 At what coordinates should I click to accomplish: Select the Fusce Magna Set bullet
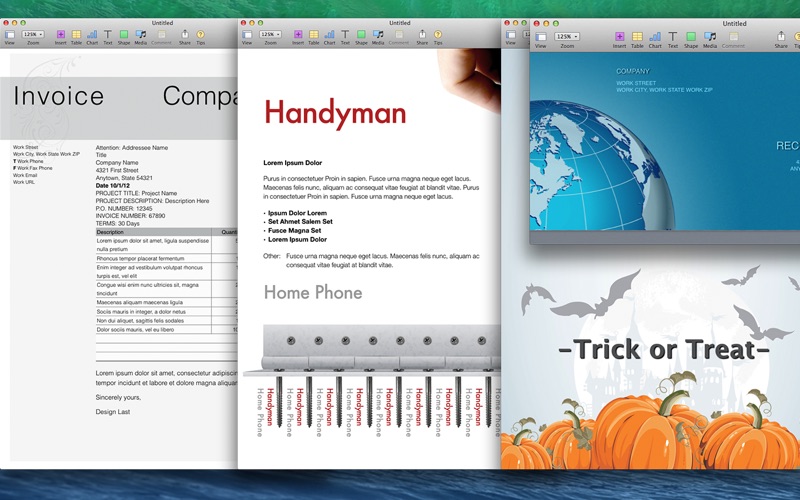[x=294, y=231]
